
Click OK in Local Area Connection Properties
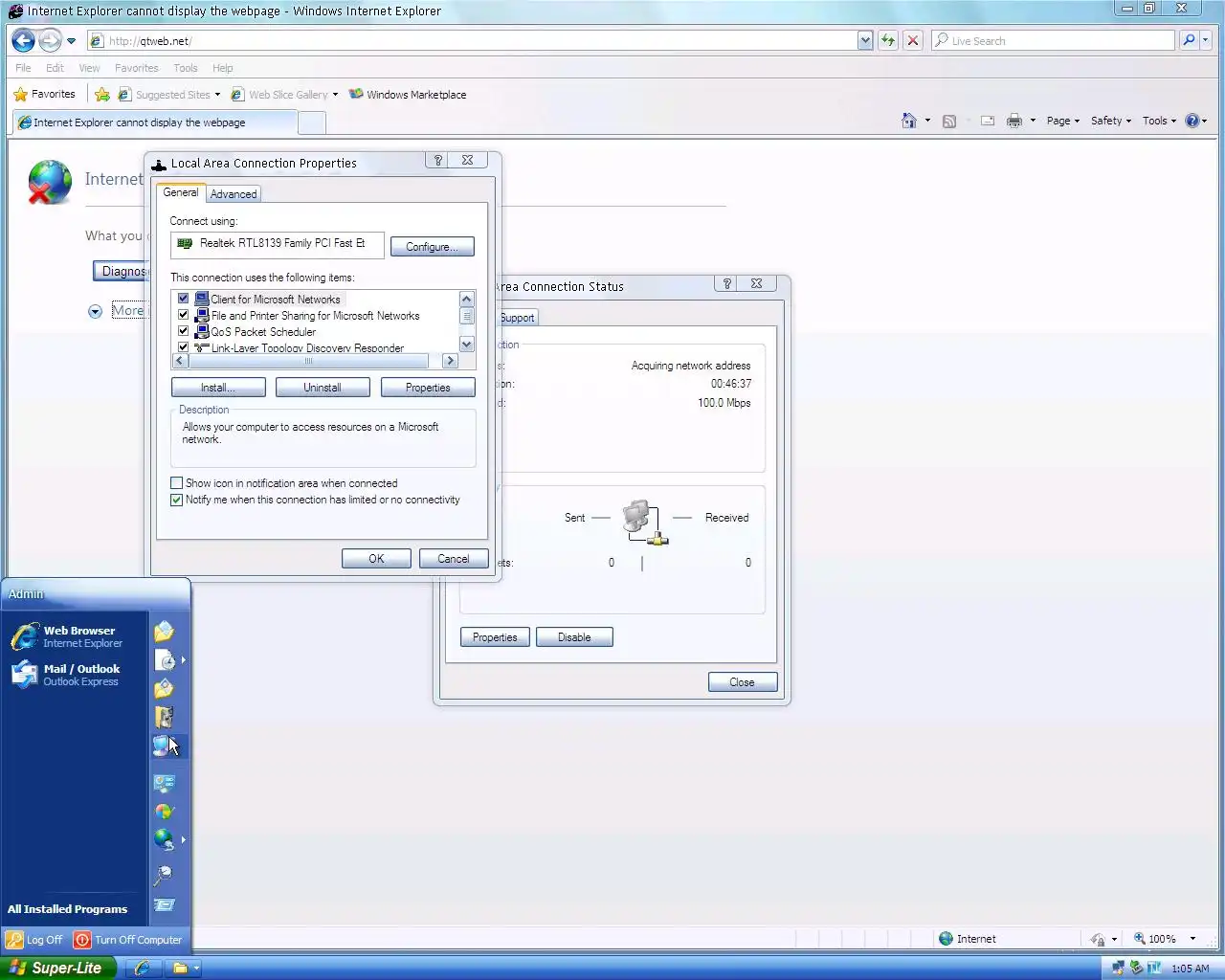point(376,559)
